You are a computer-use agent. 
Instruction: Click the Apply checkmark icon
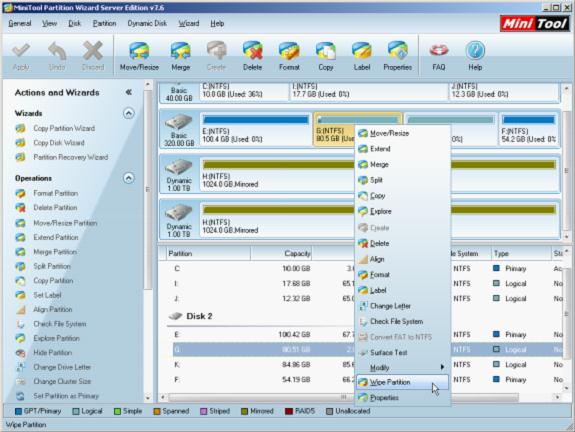(21, 56)
